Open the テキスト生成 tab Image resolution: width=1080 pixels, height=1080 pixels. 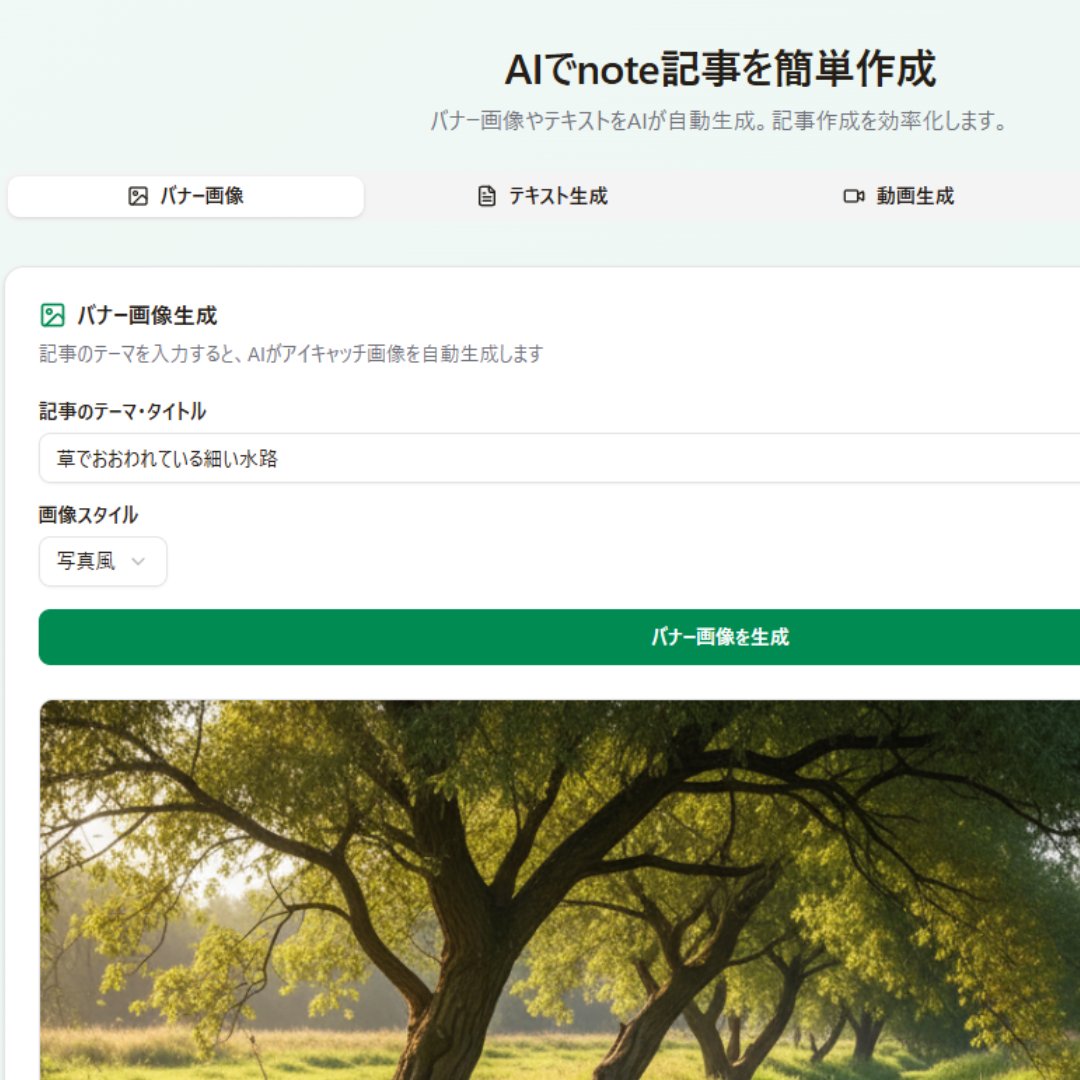(543, 196)
